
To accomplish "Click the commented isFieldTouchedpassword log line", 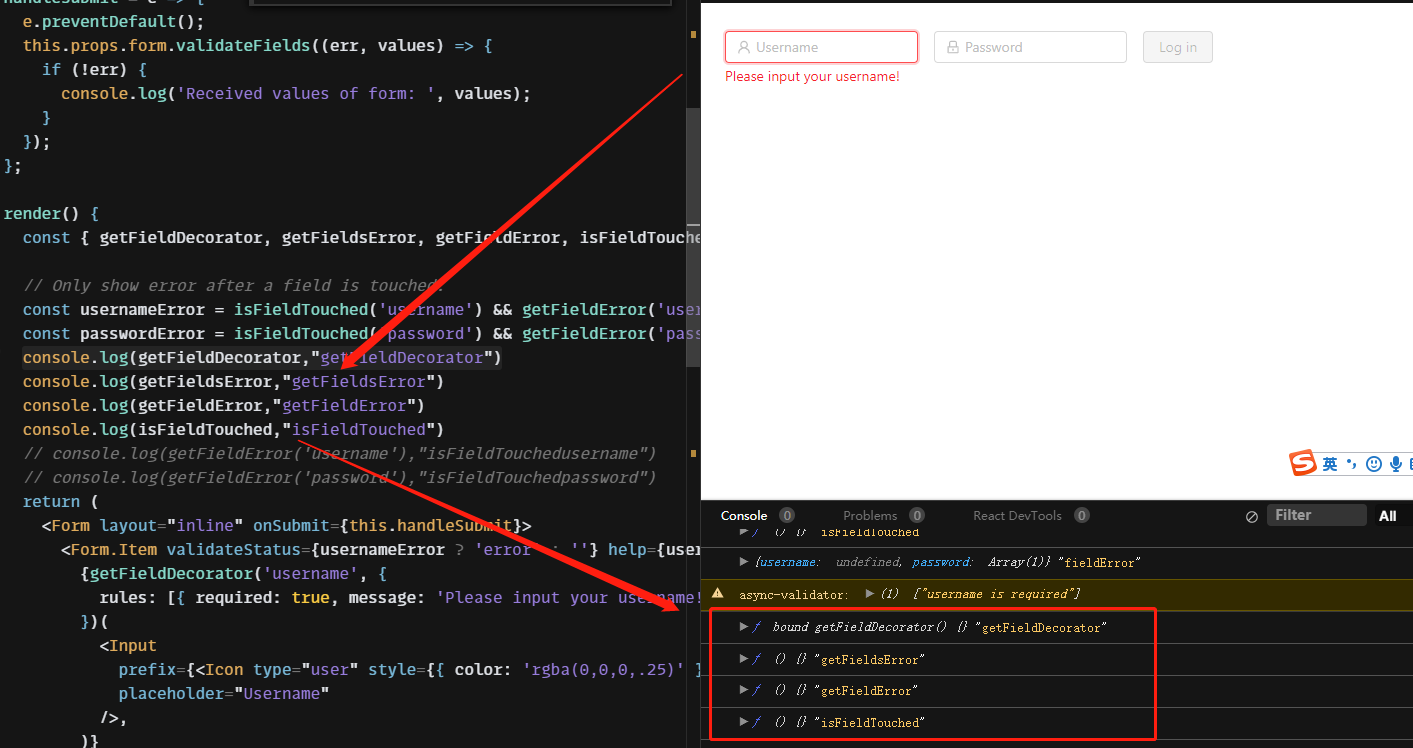I will (339, 477).
